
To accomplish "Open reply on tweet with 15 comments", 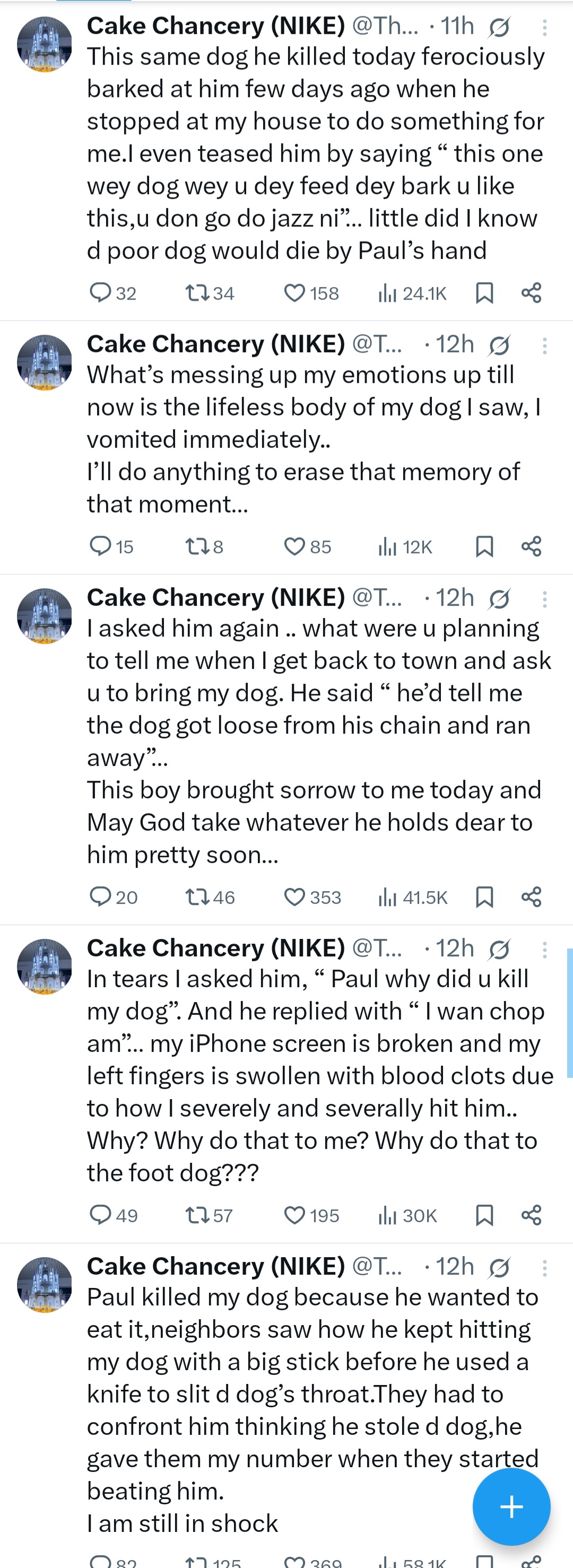I will 100,546.
